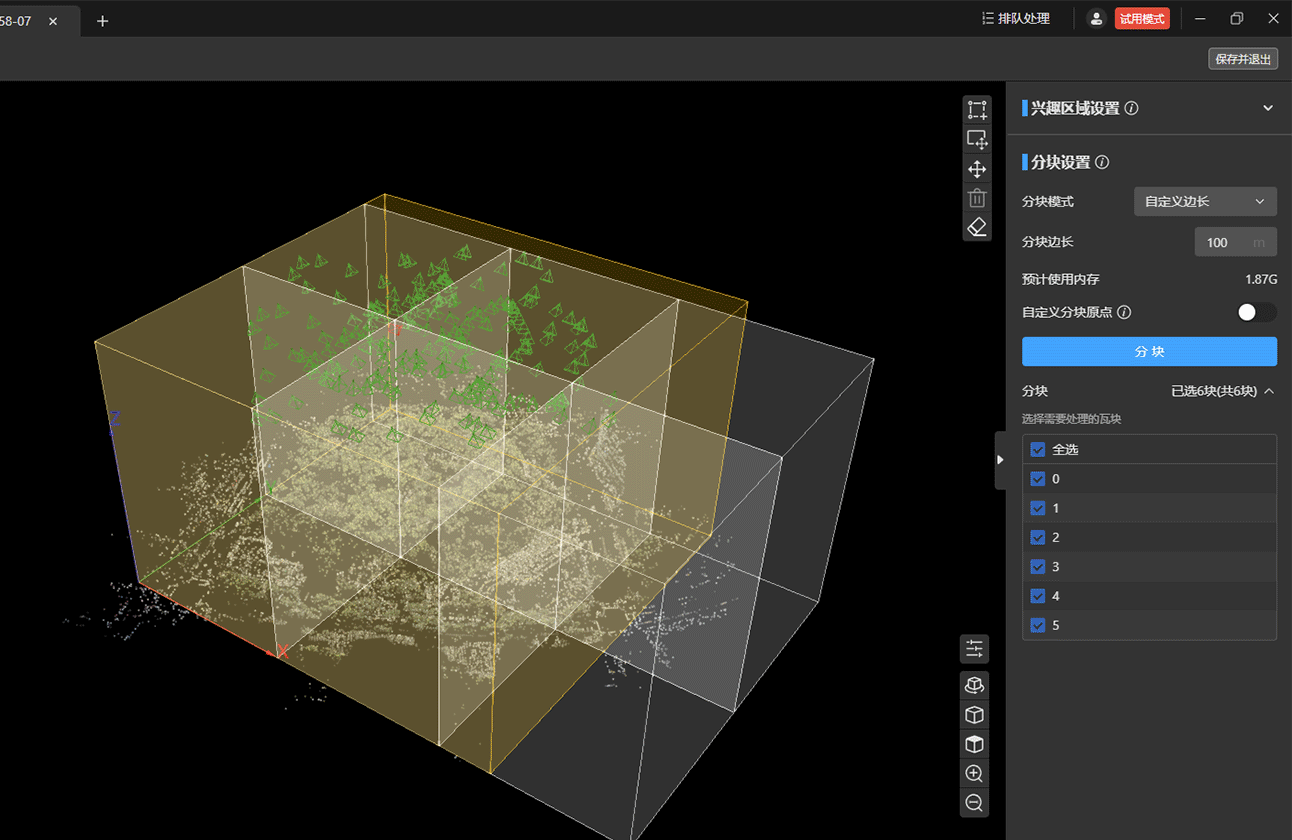This screenshot has height=840, width=1292.
Task: Click the blue 分块 button
Action: (x=1149, y=352)
